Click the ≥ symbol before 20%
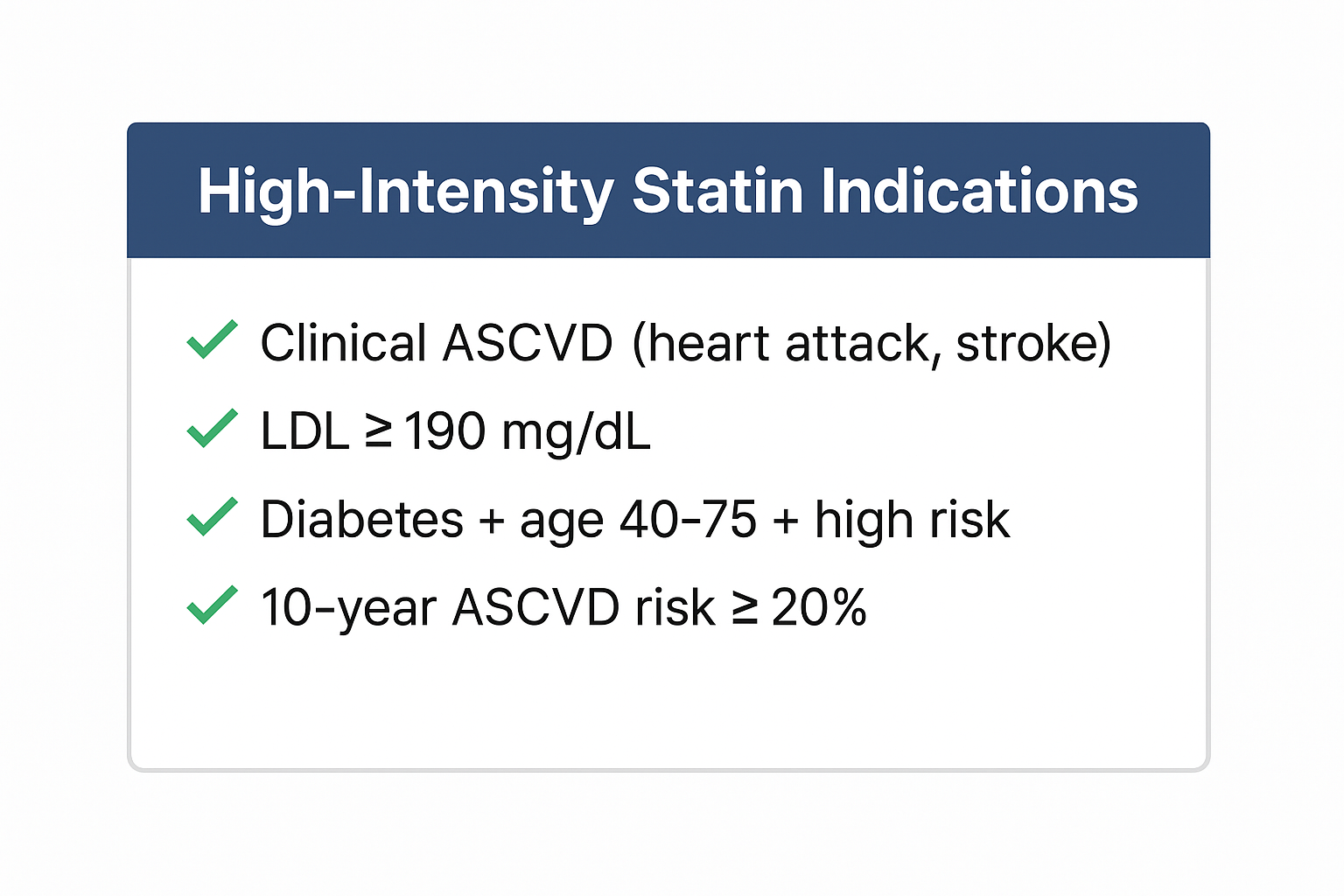1344x896 pixels. click(x=745, y=606)
